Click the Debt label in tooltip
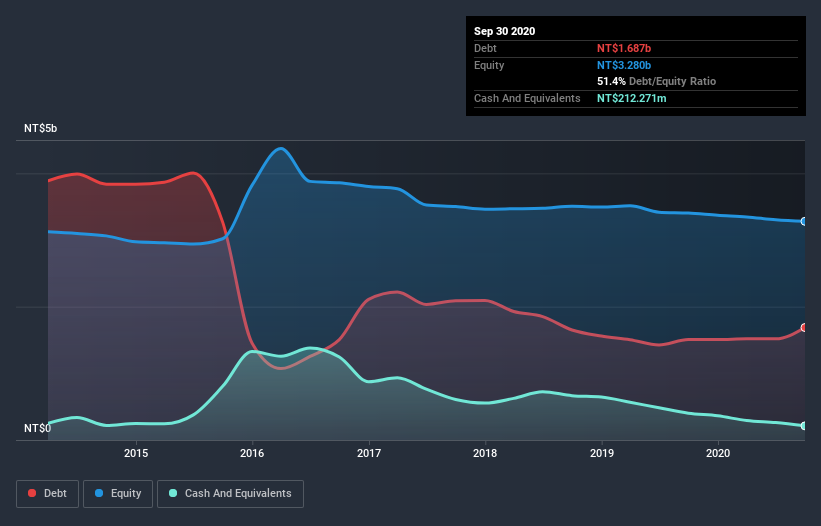The width and height of the screenshot is (821, 526). point(485,48)
